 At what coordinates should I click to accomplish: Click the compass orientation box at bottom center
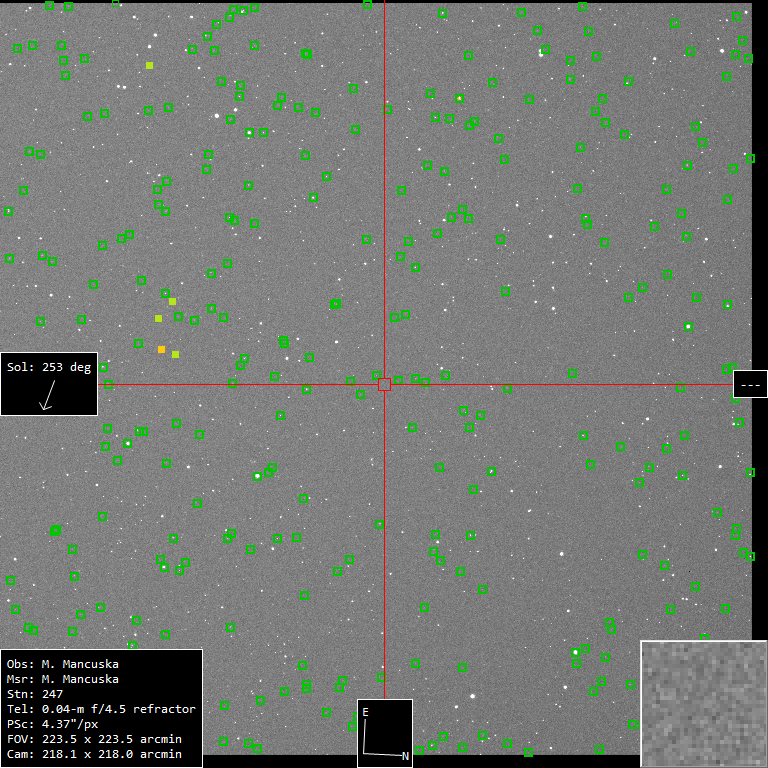pyautogui.click(x=384, y=733)
